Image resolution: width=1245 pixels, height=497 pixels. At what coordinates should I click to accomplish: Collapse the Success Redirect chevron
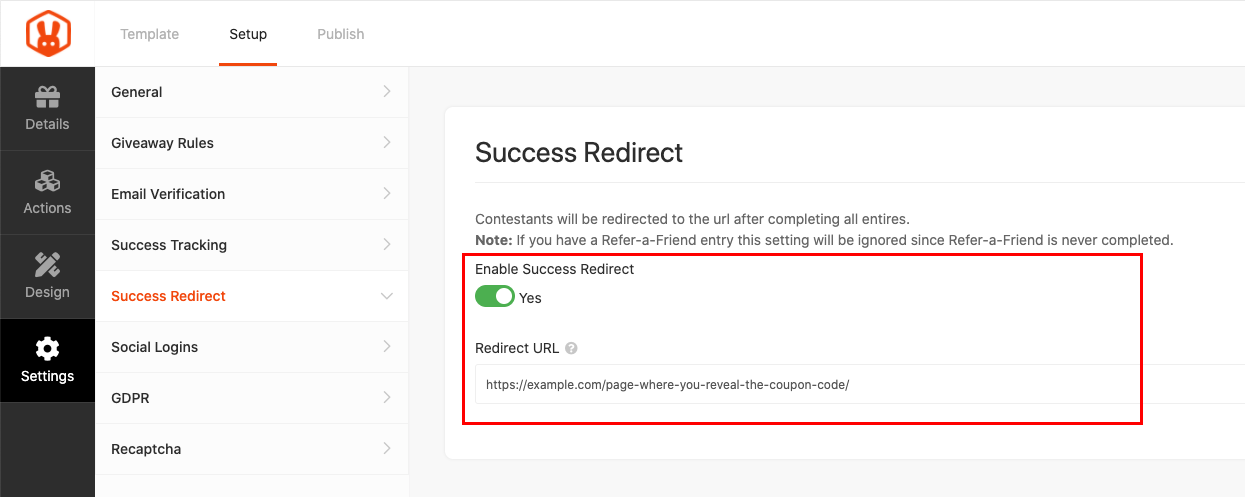[387, 296]
